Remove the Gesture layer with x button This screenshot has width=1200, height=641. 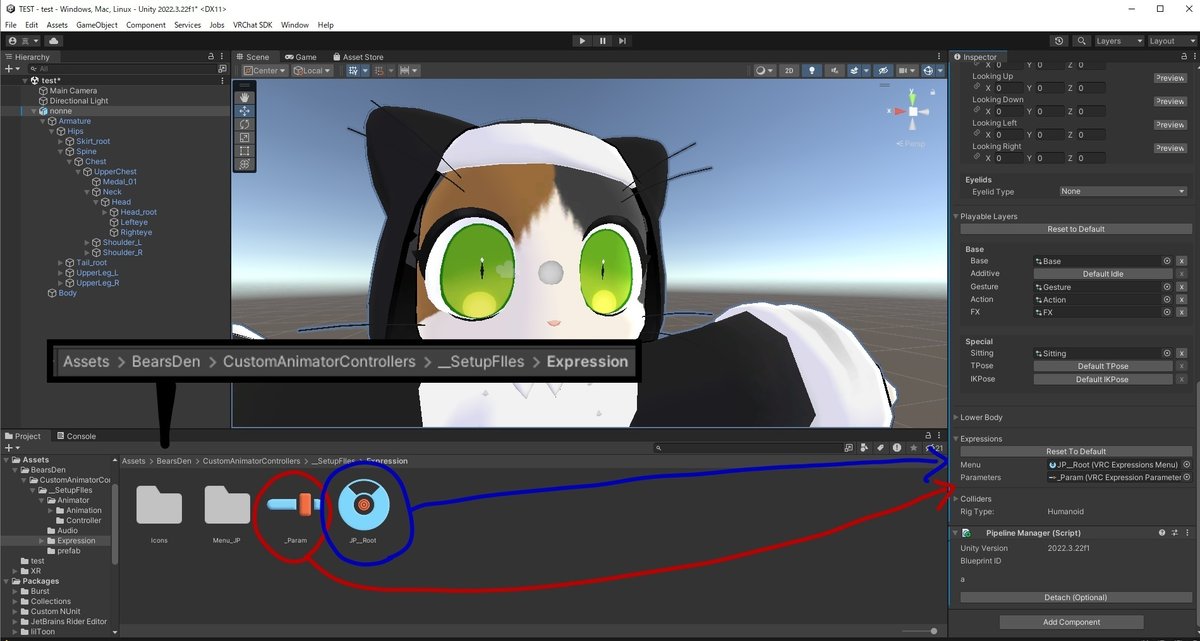pos(1181,287)
